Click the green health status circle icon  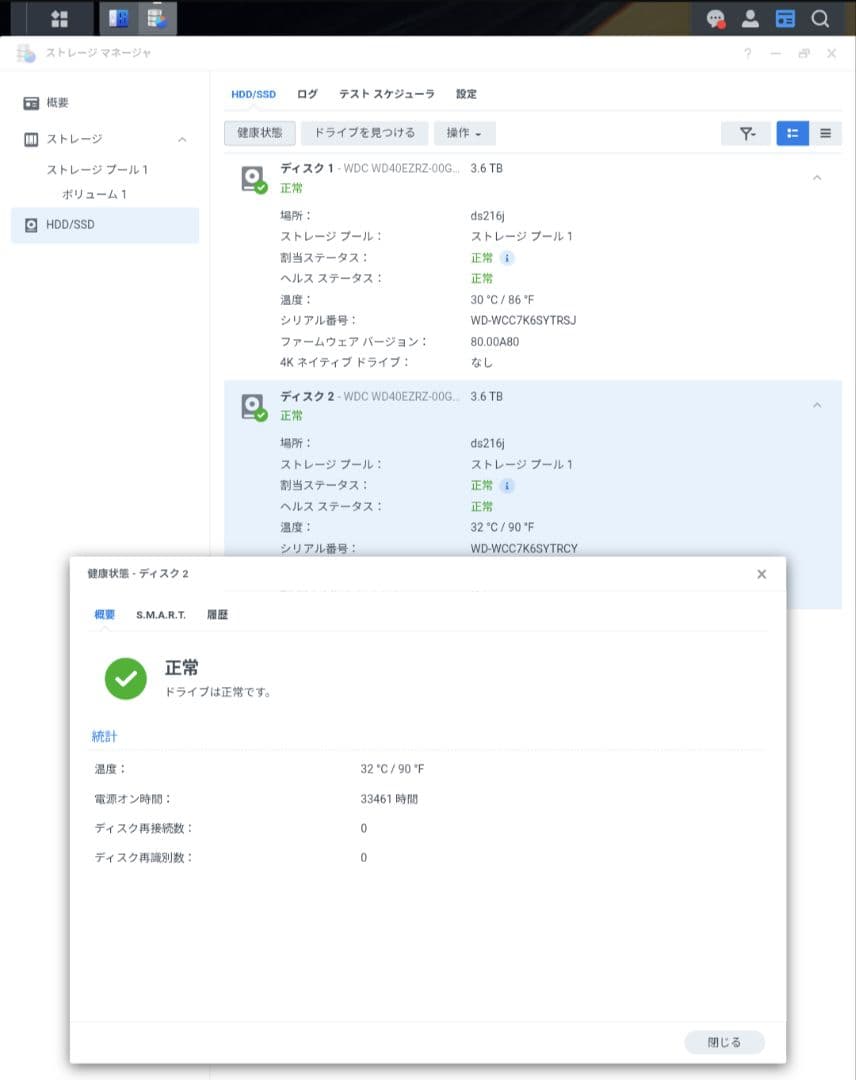[x=125, y=678]
